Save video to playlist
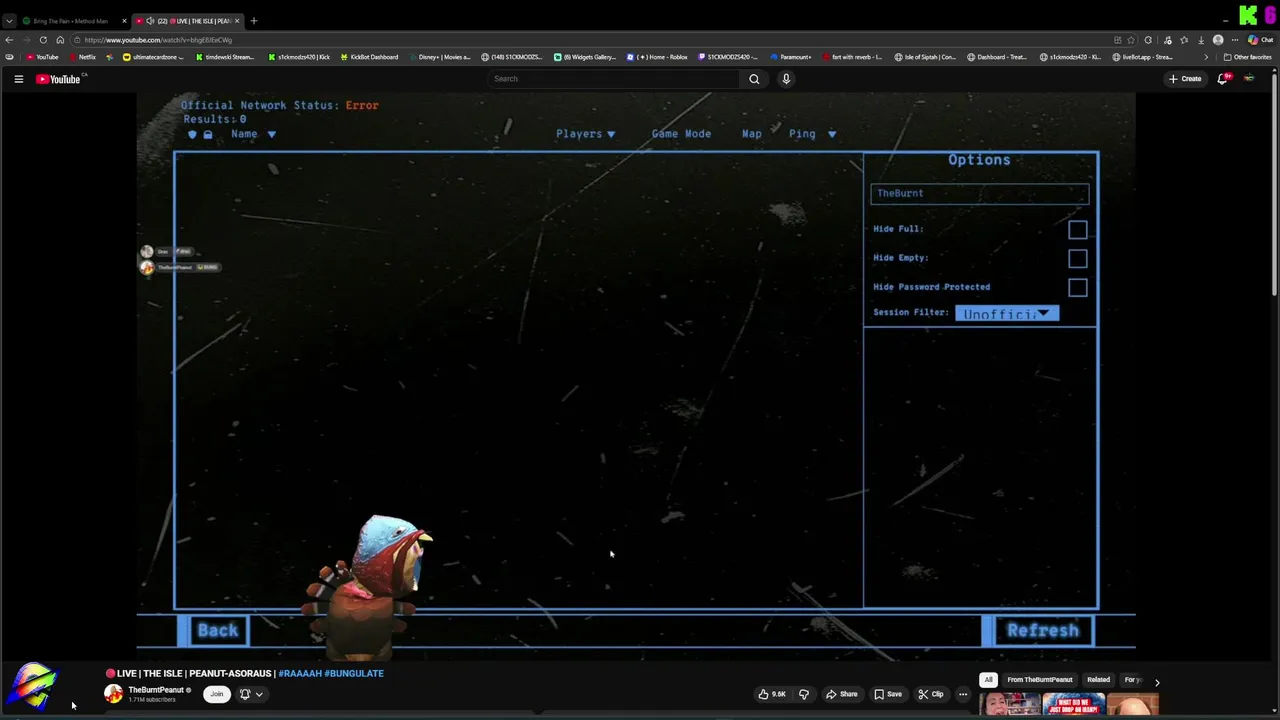Viewport: 1280px width, 720px height. 888,694
